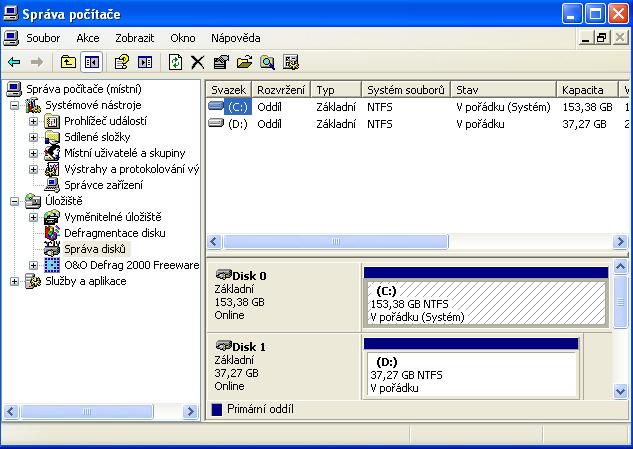Sort by the Kapacita column header
633x449 pixels.
(x=587, y=90)
